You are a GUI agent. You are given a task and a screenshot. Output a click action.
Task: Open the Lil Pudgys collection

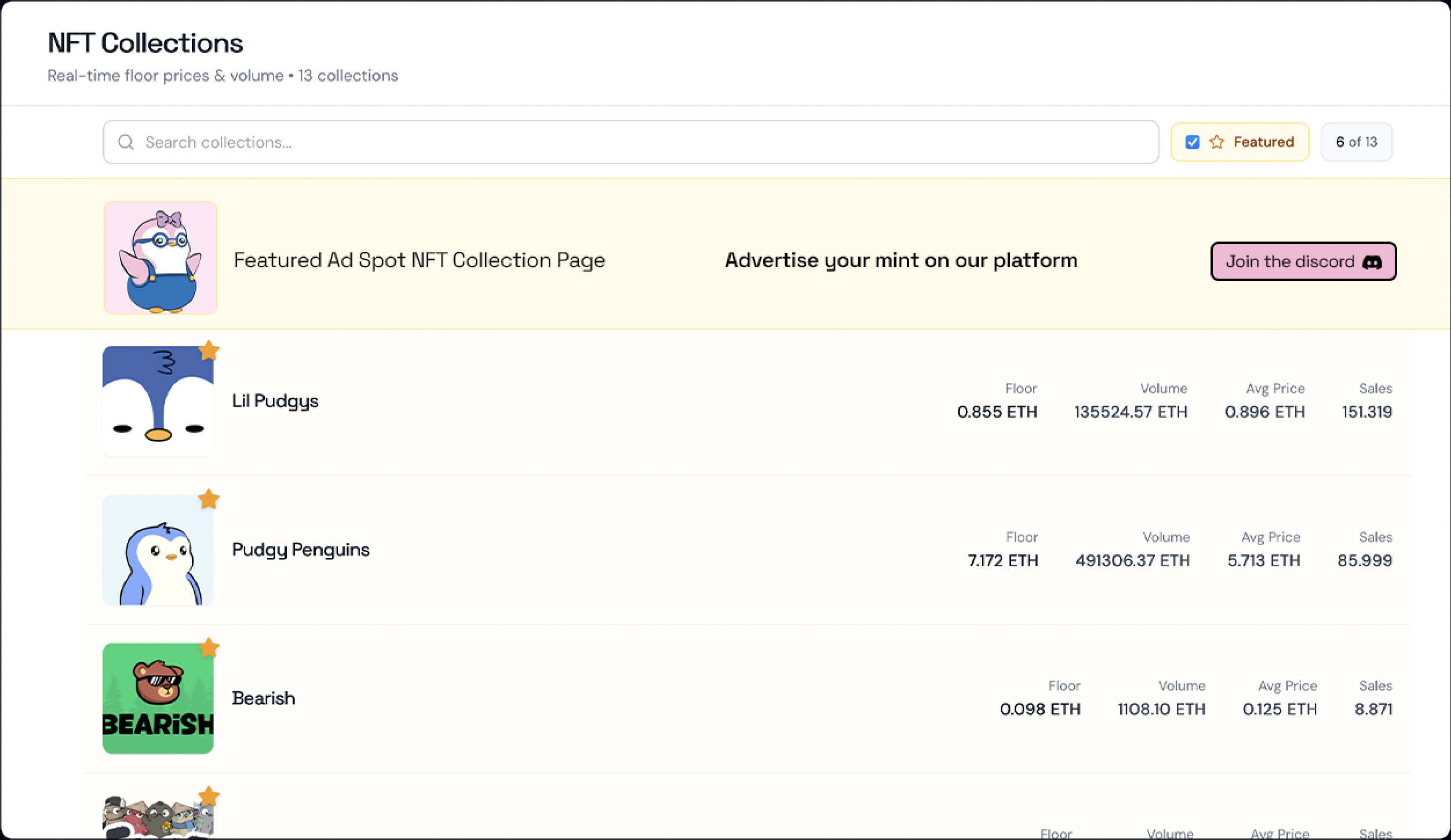tap(275, 400)
